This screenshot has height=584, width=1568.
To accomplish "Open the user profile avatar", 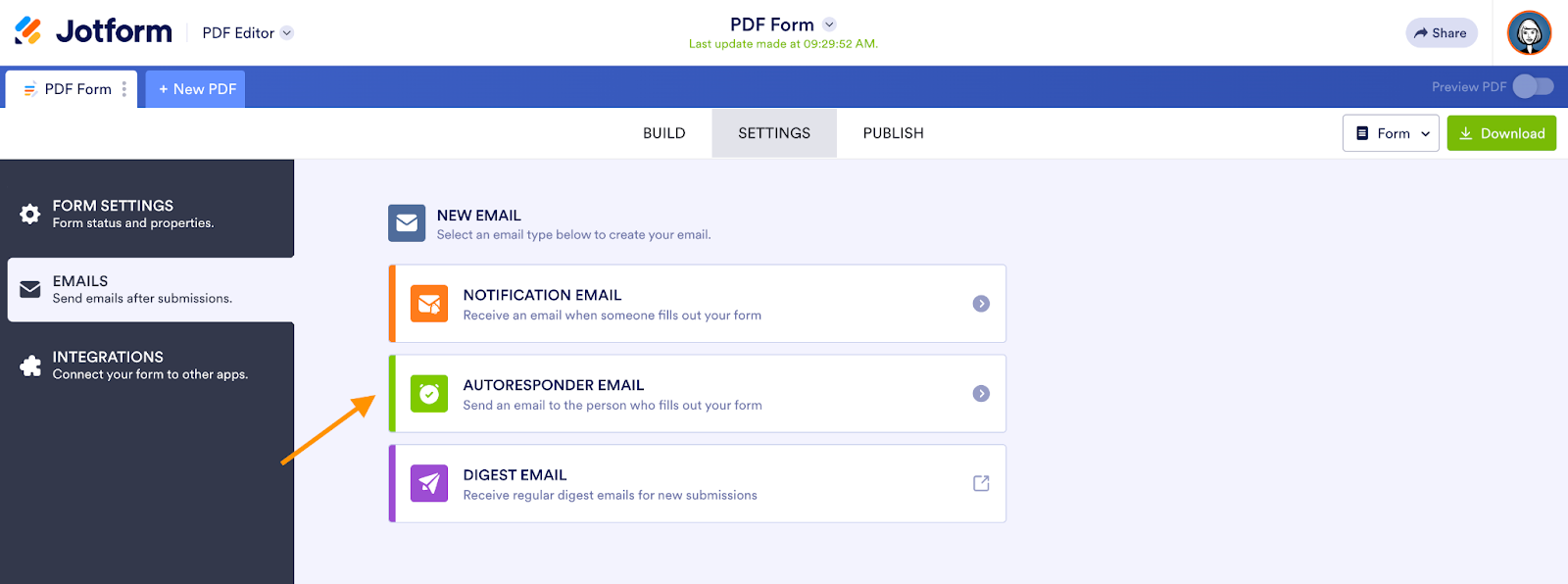I will pos(1529,33).
